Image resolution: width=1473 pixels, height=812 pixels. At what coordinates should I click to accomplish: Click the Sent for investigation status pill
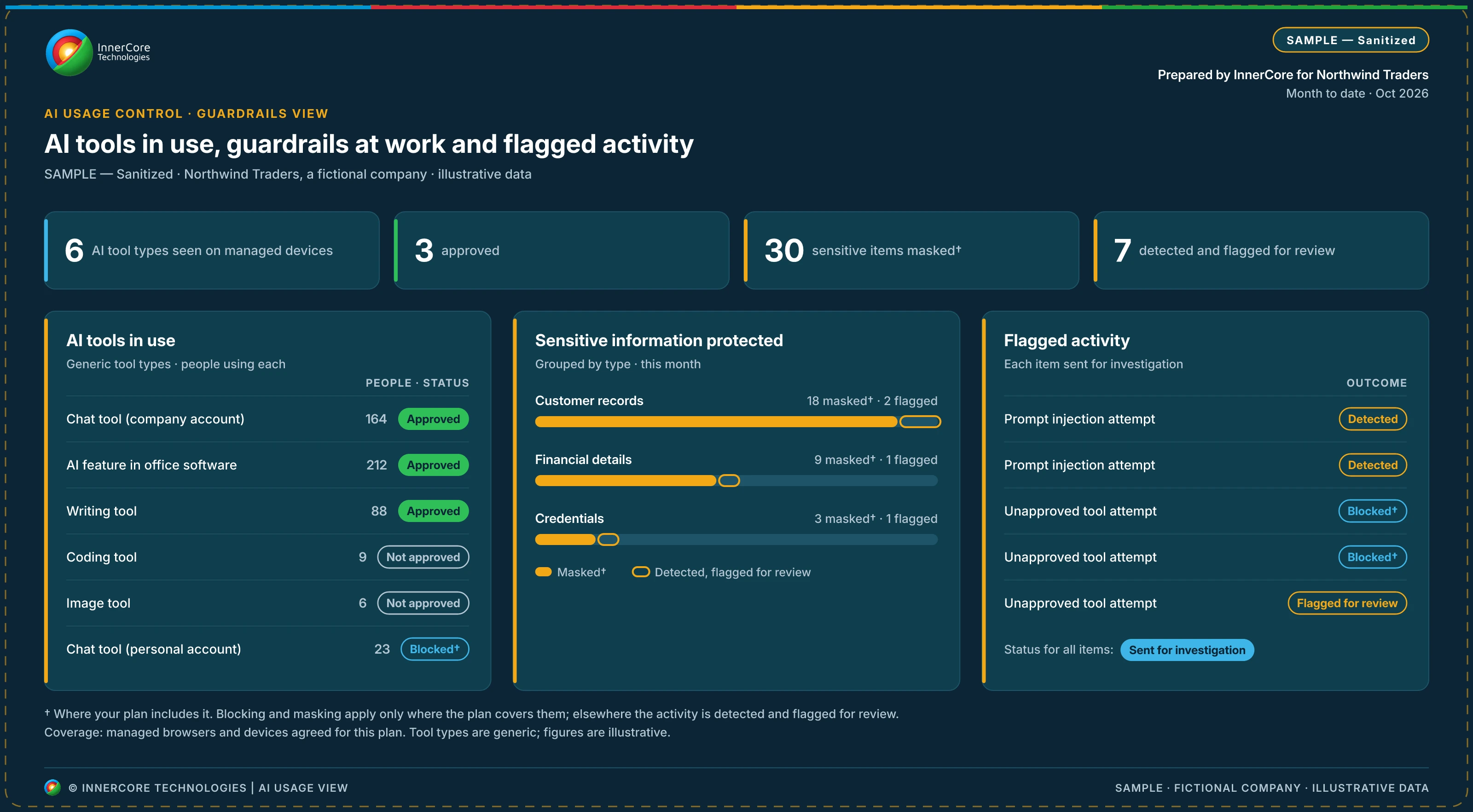[1187, 650]
